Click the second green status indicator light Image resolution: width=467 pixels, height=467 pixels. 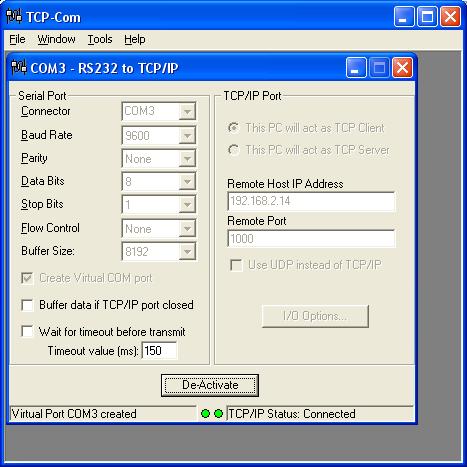(218, 414)
